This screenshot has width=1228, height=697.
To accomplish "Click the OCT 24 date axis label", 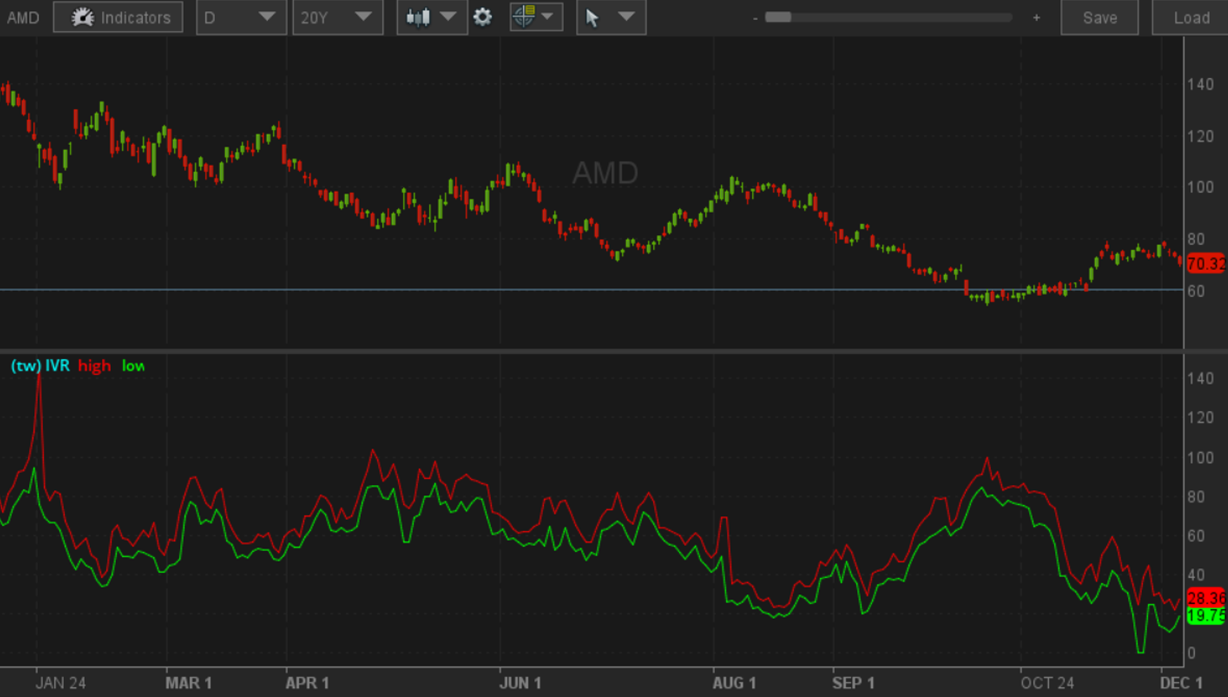I will [x=1047, y=683].
